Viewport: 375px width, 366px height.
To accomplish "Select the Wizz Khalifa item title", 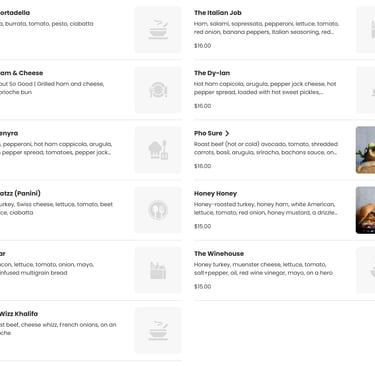I will tap(19, 314).
